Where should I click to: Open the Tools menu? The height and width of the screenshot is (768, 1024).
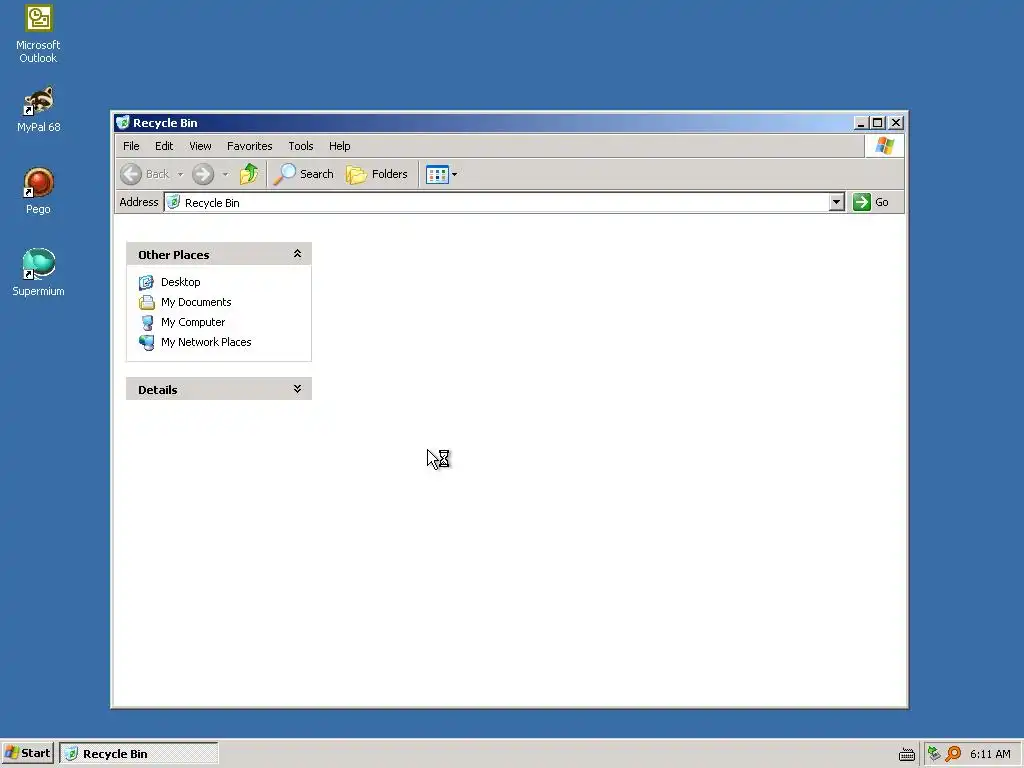301,146
